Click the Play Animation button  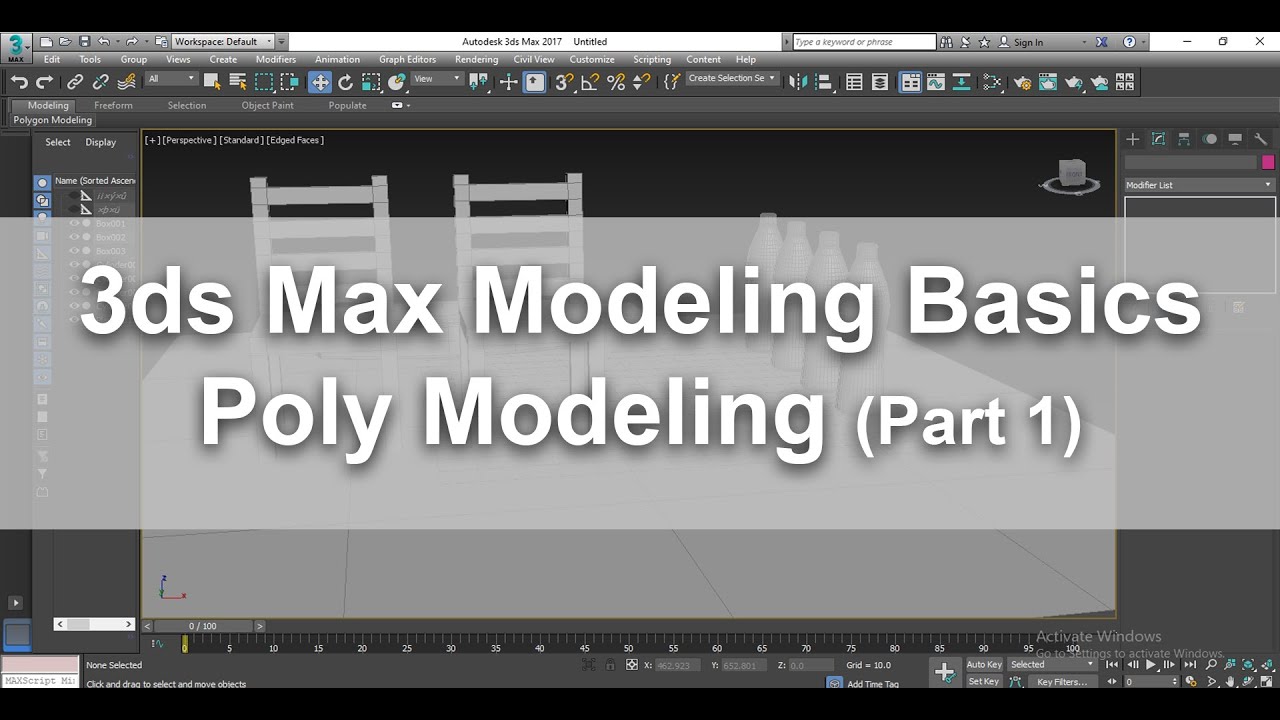tap(1151, 665)
